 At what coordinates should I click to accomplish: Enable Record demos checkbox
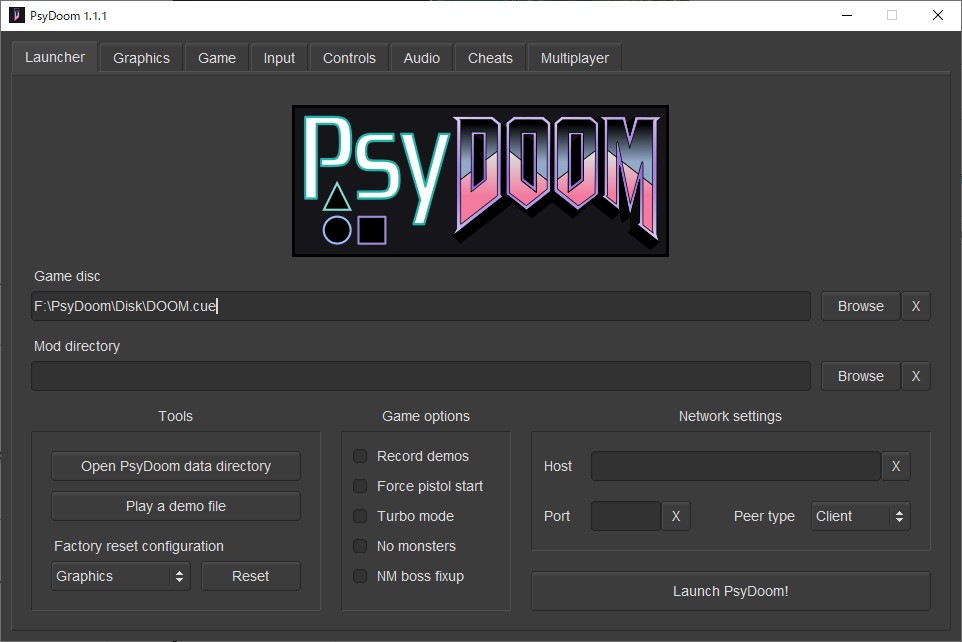[360, 456]
